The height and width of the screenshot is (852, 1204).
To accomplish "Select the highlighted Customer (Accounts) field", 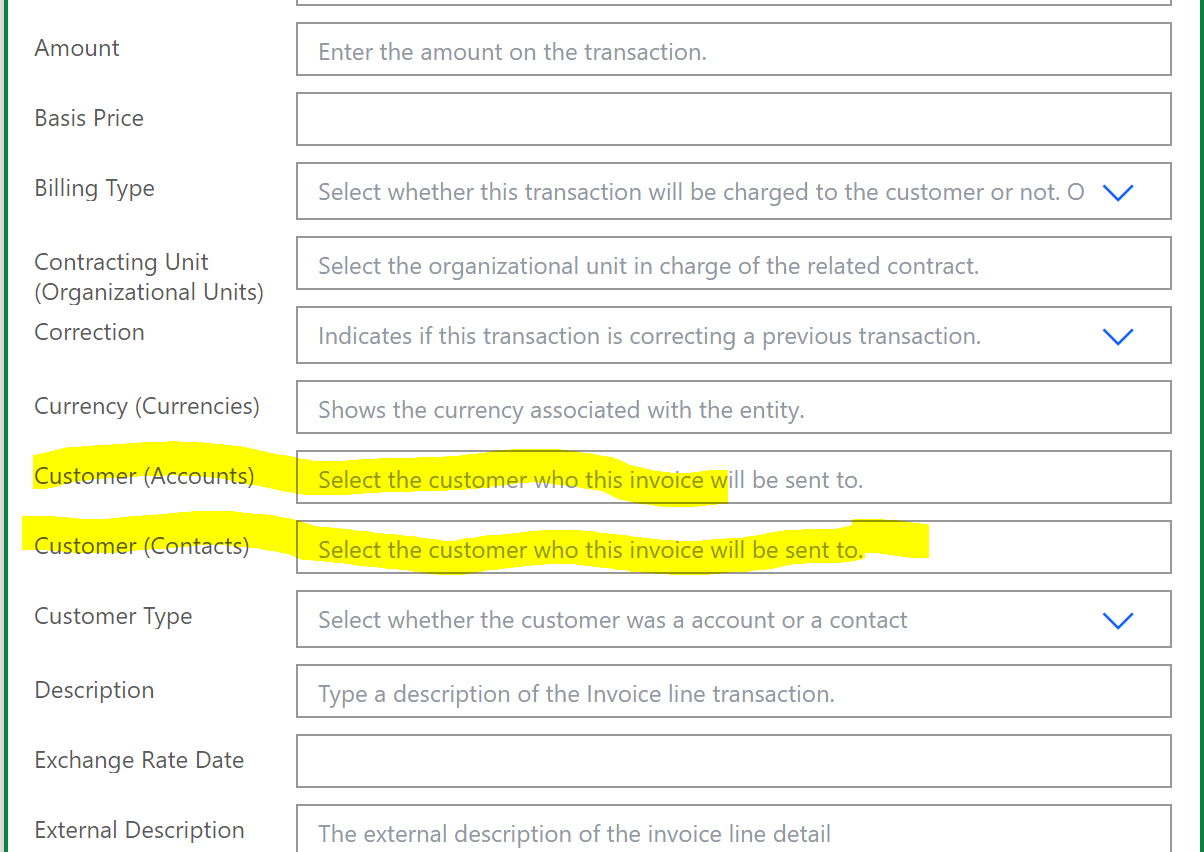I will click(x=733, y=477).
